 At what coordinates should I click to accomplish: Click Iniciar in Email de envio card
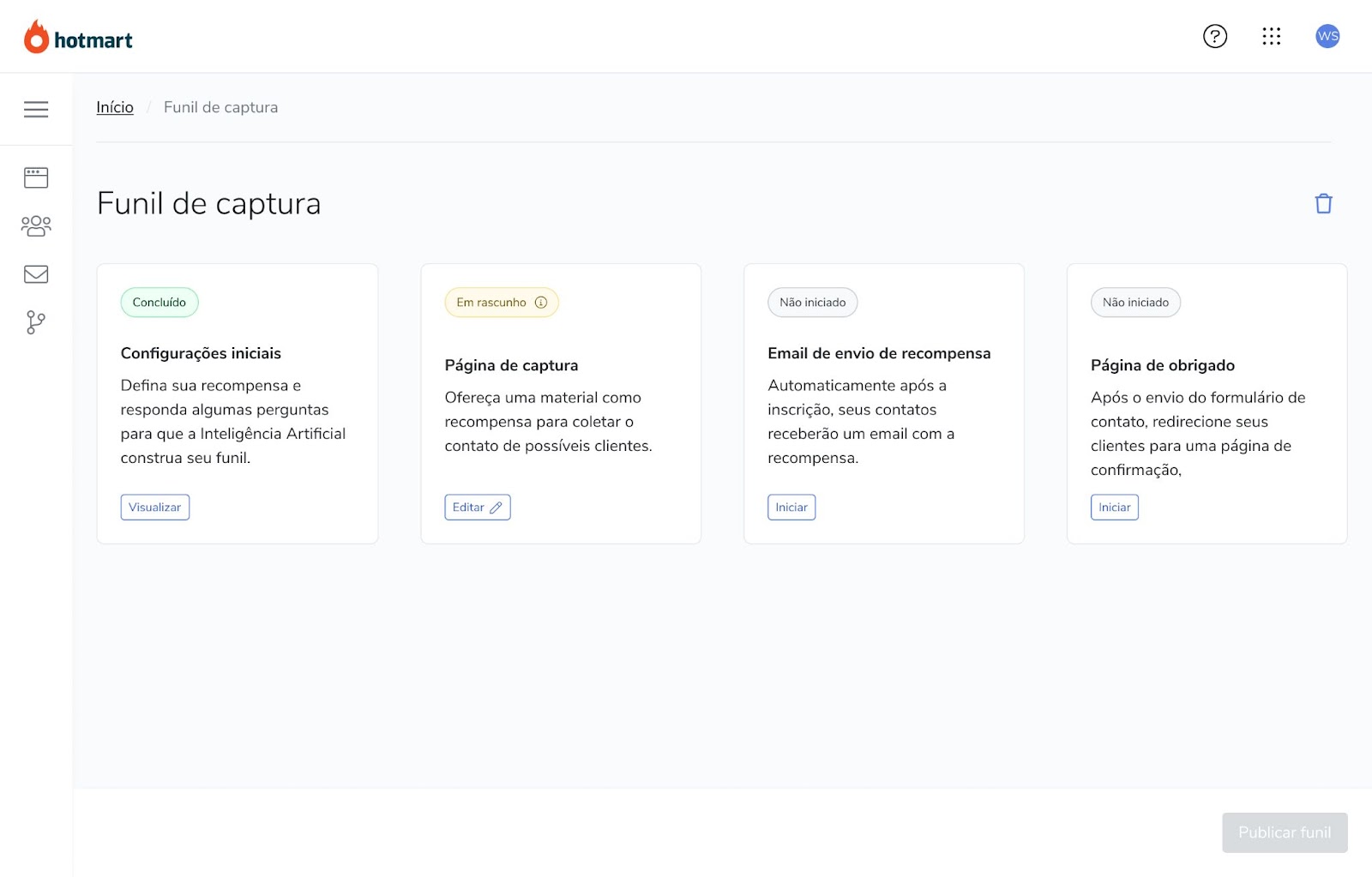tap(791, 508)
